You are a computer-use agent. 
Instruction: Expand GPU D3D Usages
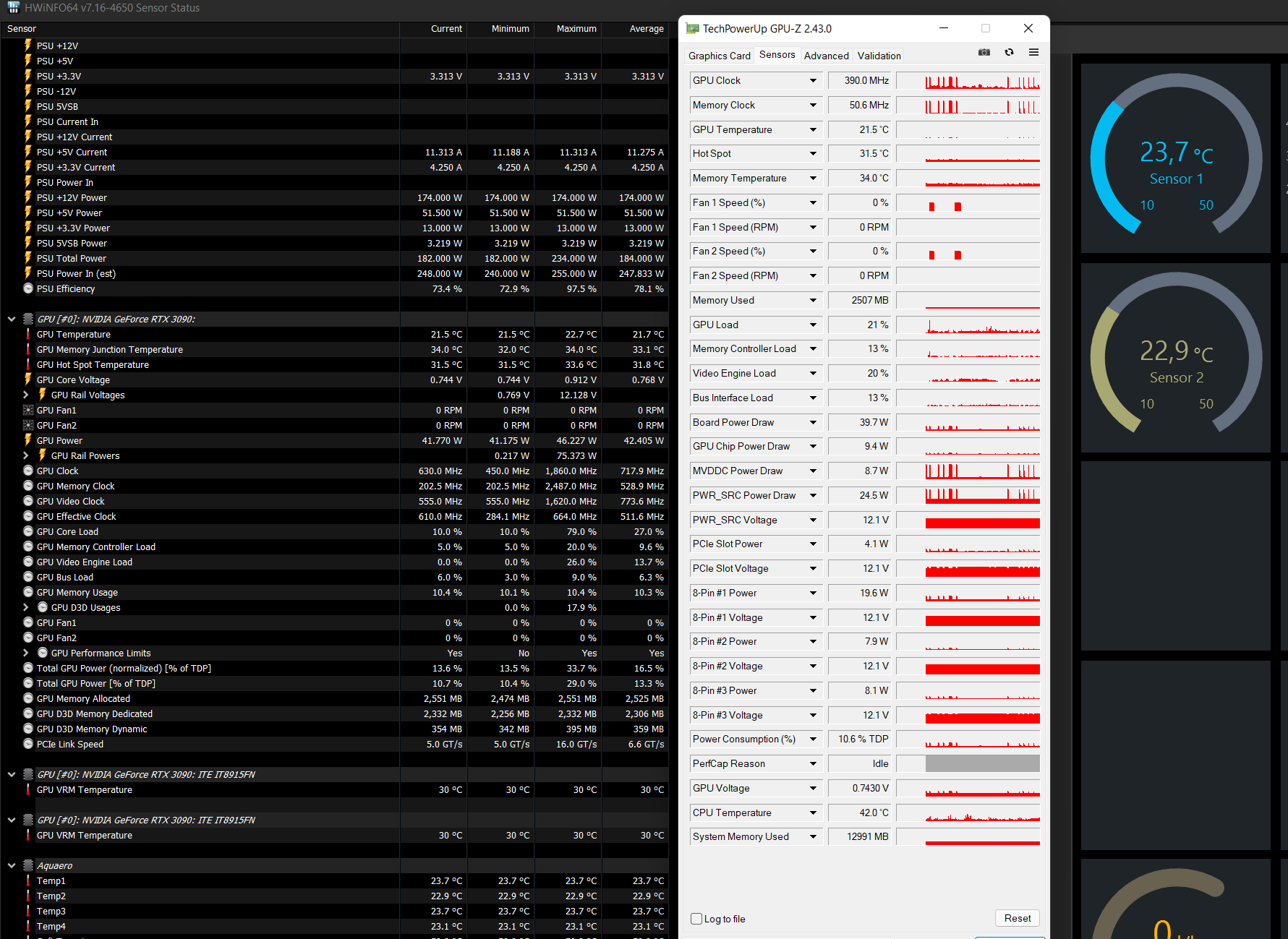[26, 607]
